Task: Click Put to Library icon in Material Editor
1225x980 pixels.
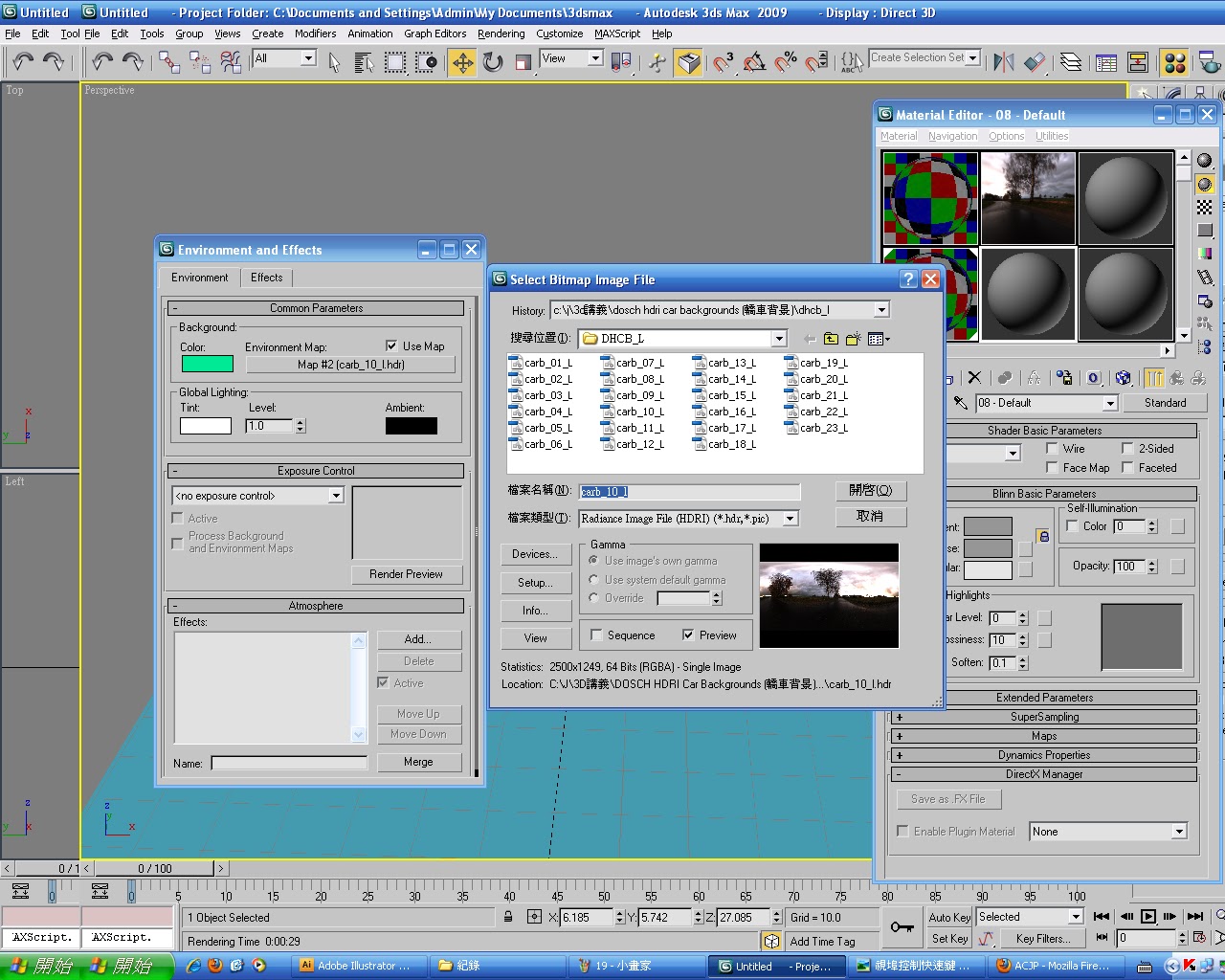Action: click(x=1064, y=378)
